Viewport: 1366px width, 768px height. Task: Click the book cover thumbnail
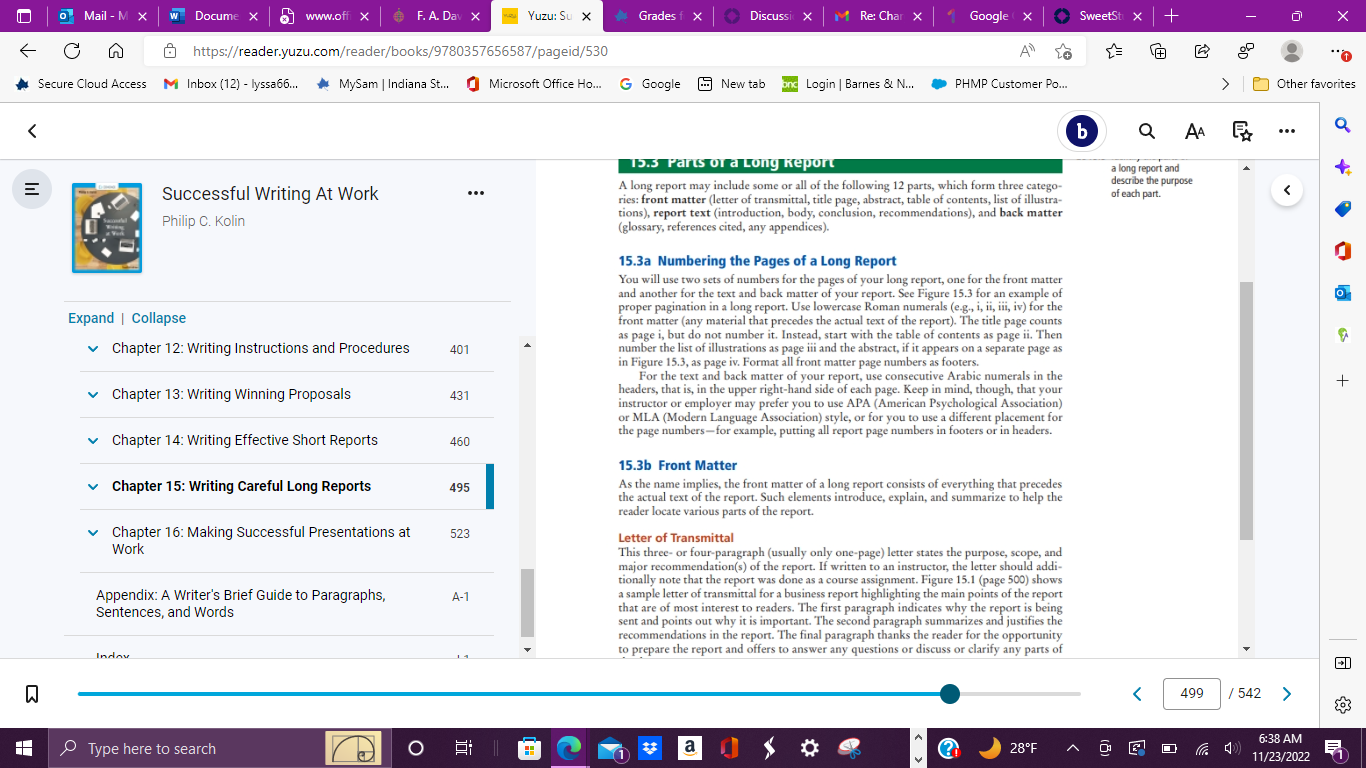[x=107, y=228]
